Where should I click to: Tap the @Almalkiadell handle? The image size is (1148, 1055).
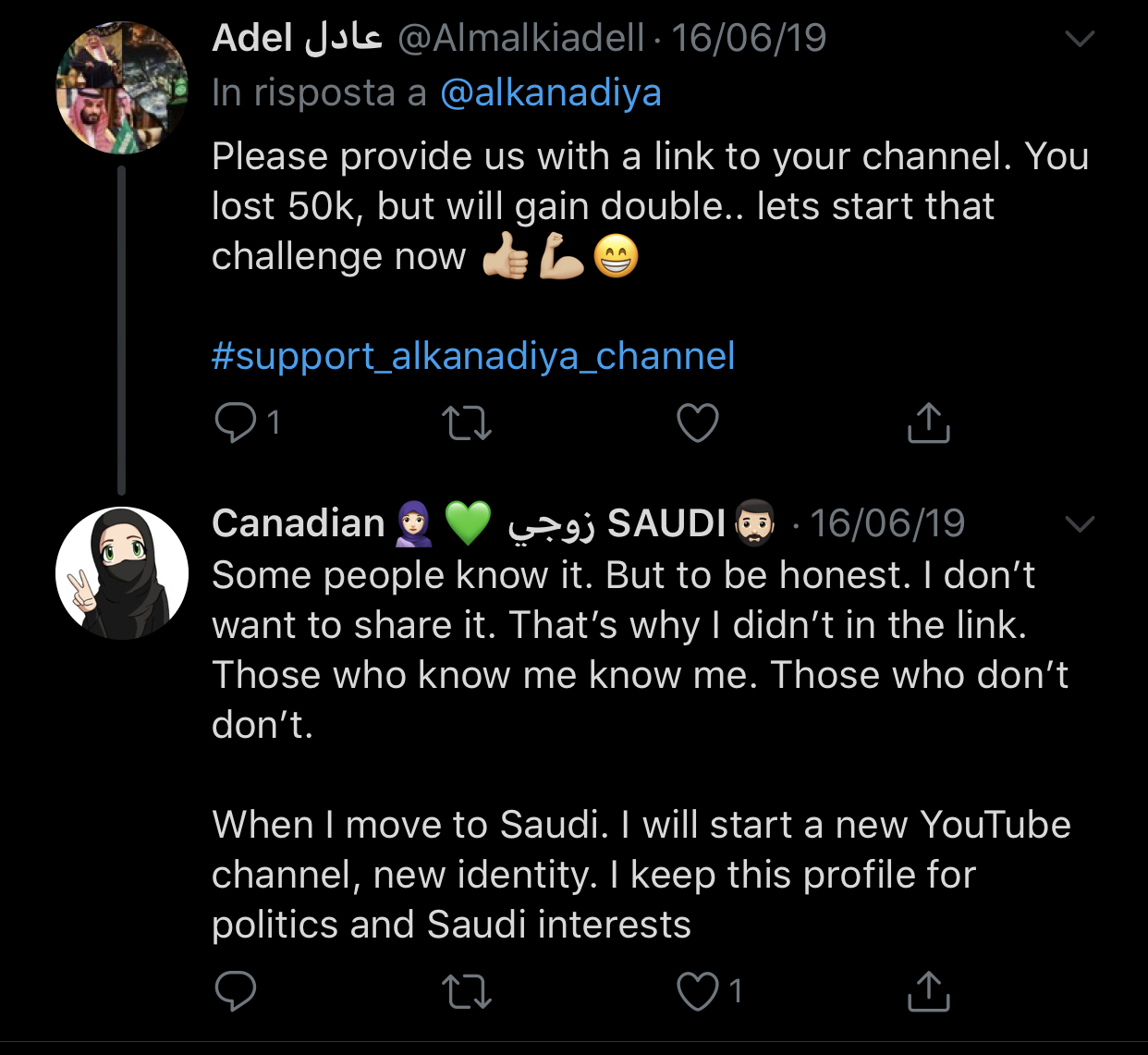[520, 39]
